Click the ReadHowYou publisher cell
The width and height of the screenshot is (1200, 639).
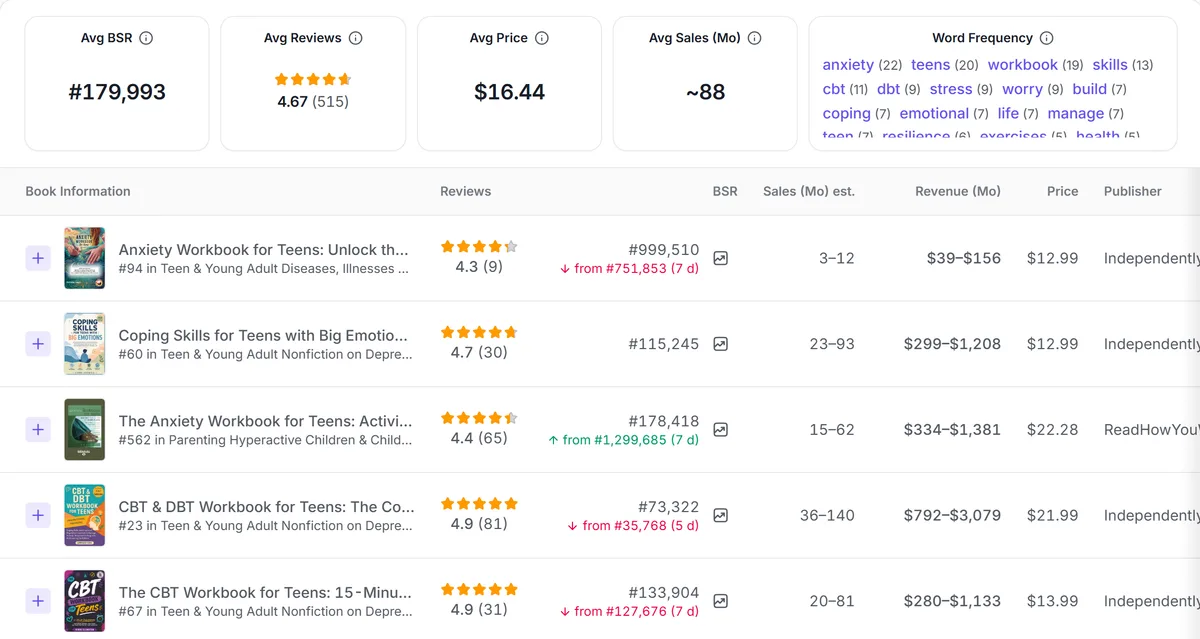tap(1151, 430)
